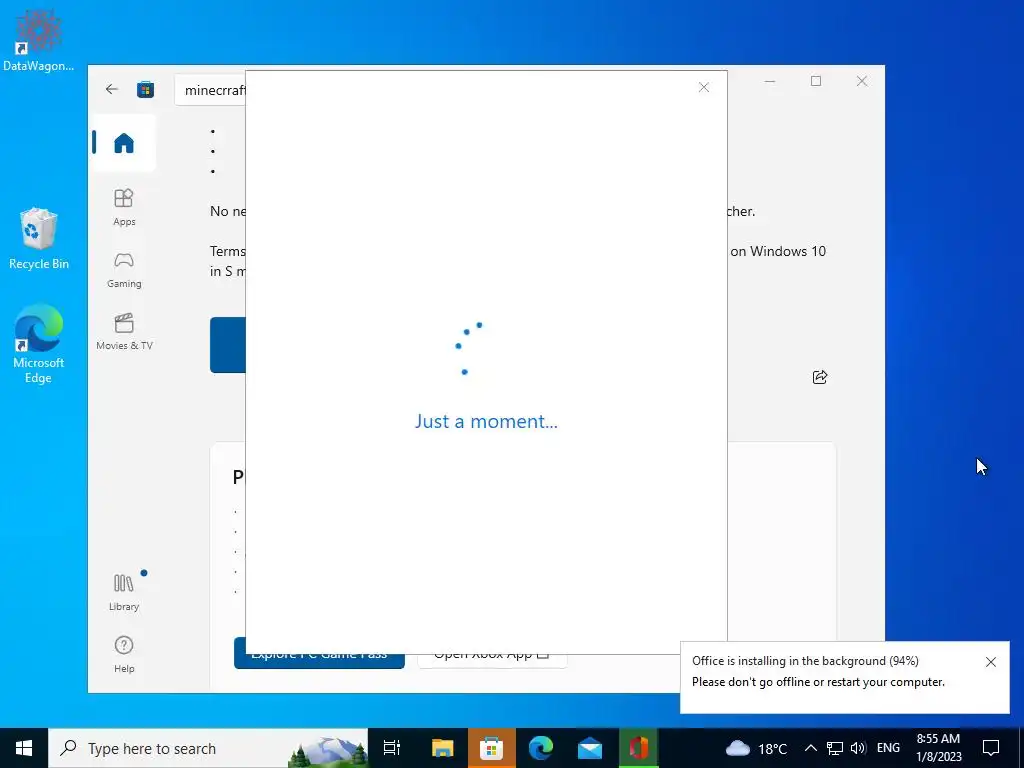Viewport: 1024px width, 768px height.
Task: Click the share icon on the app page
Action: 820,377
